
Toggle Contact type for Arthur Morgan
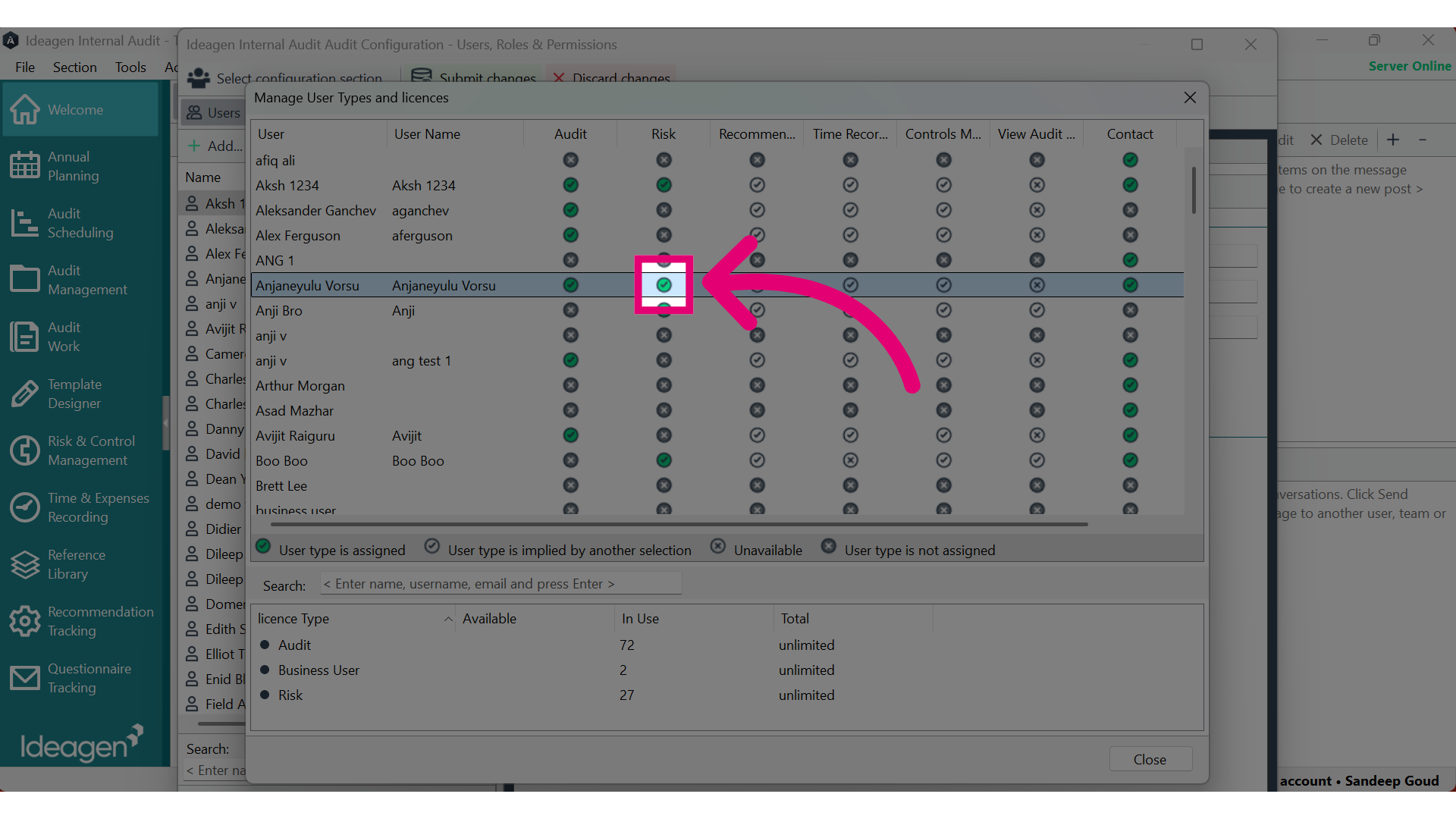click(x=1131, y=385)
